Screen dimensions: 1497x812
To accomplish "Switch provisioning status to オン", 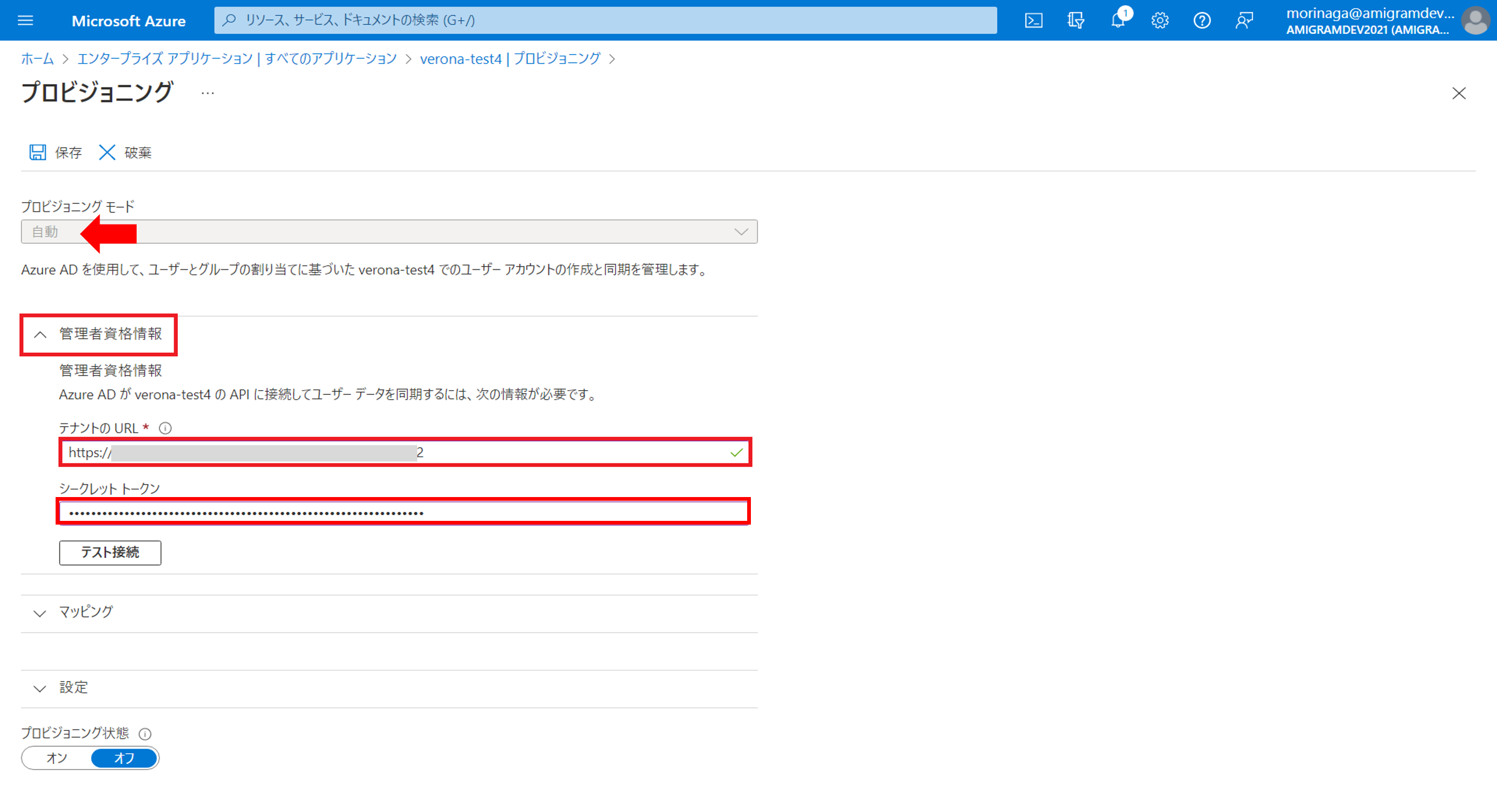I will 56,757.
